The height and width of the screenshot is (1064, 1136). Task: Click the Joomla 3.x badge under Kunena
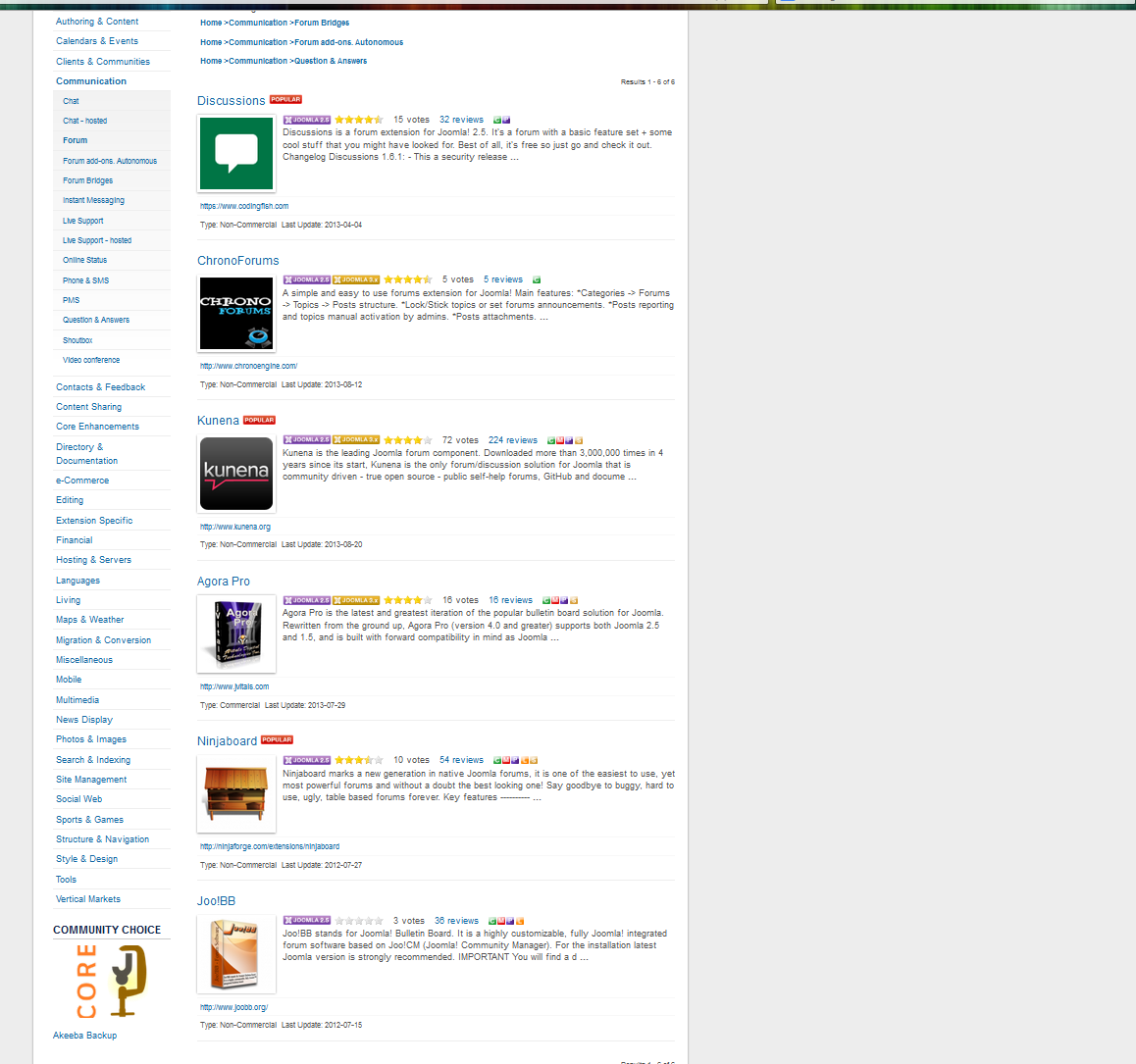pos(356,440)
